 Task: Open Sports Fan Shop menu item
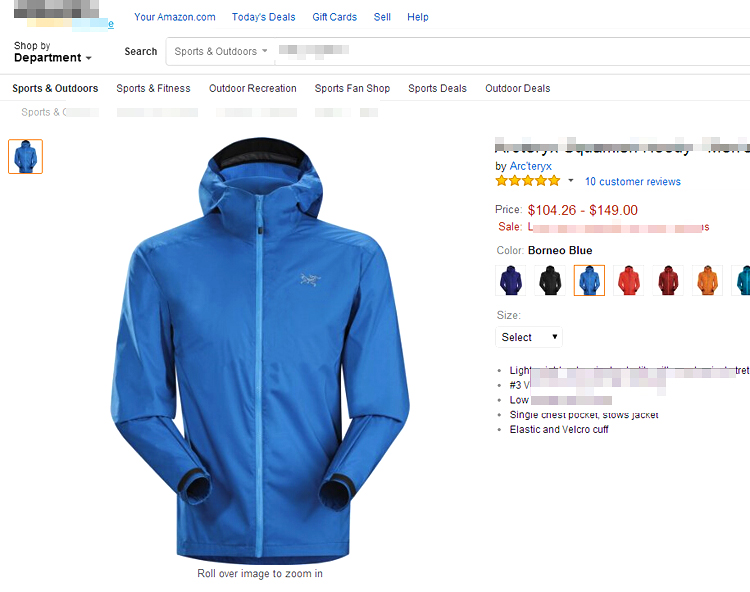[352, 88]
